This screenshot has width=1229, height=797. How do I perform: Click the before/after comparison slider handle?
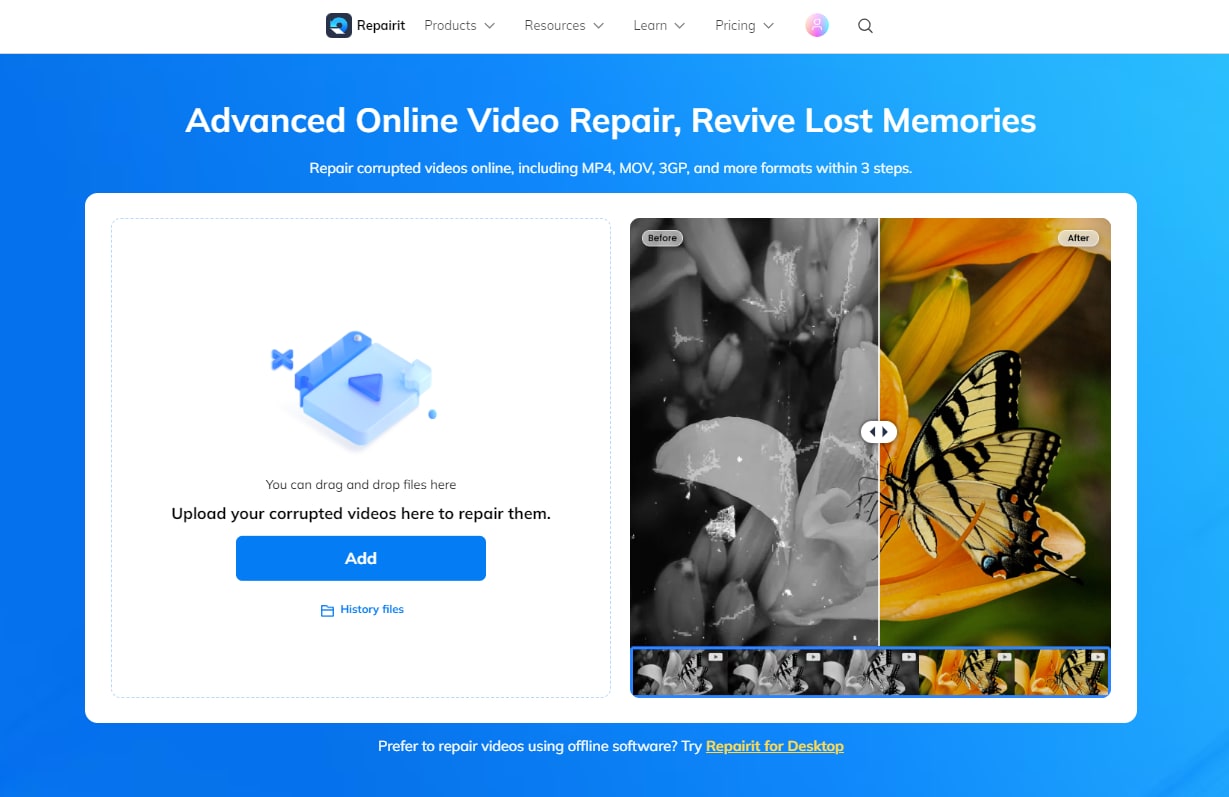click(879, 432)
